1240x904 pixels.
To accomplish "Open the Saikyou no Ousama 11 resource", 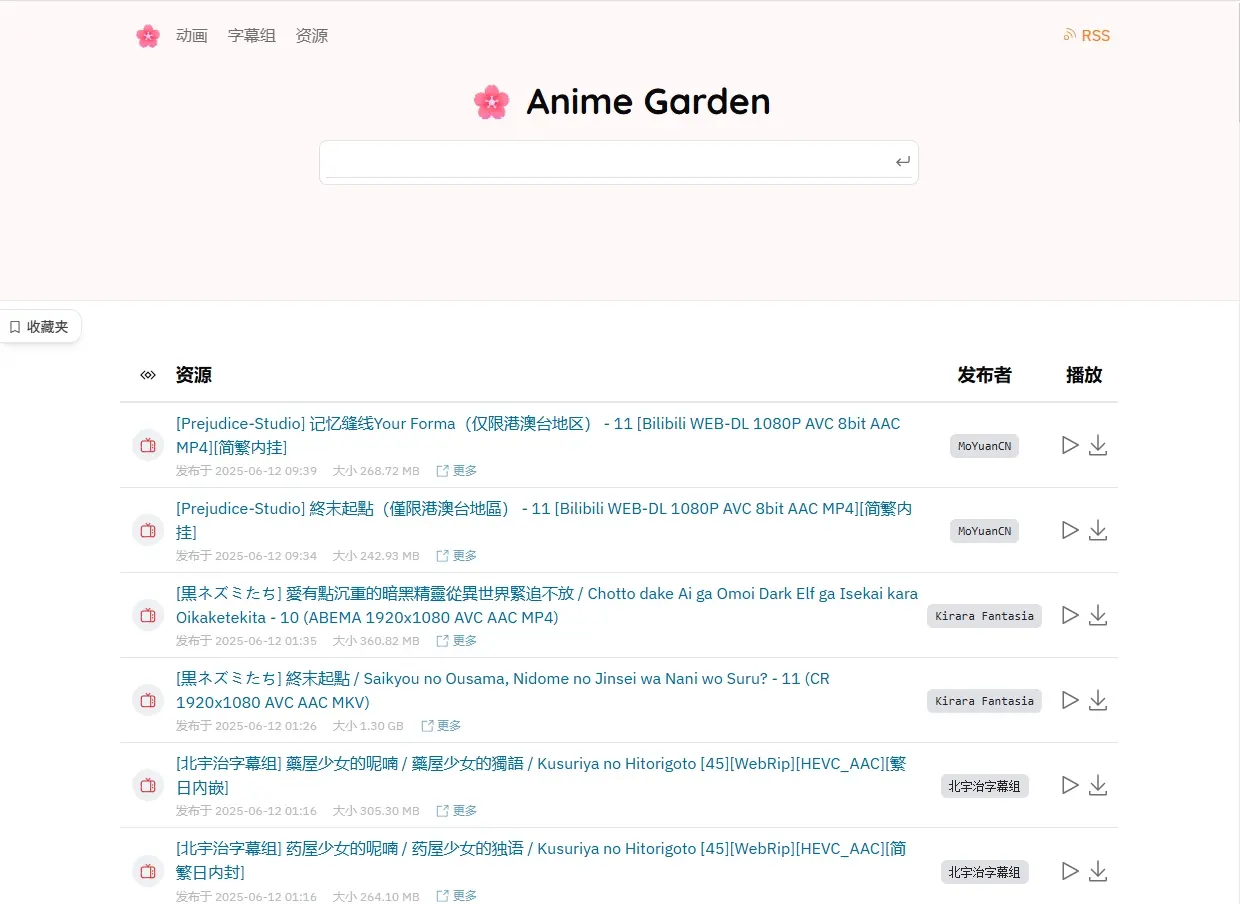I will tap(503, 690).
